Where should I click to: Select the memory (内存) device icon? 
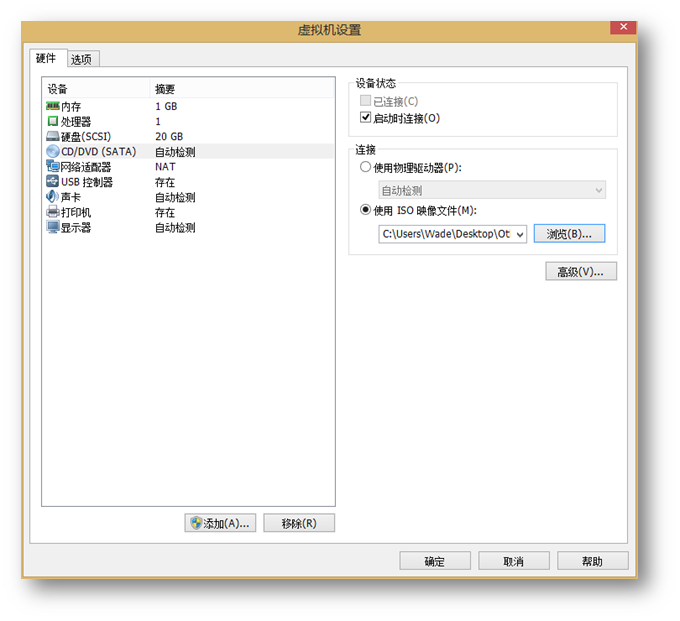click(52, 106)
